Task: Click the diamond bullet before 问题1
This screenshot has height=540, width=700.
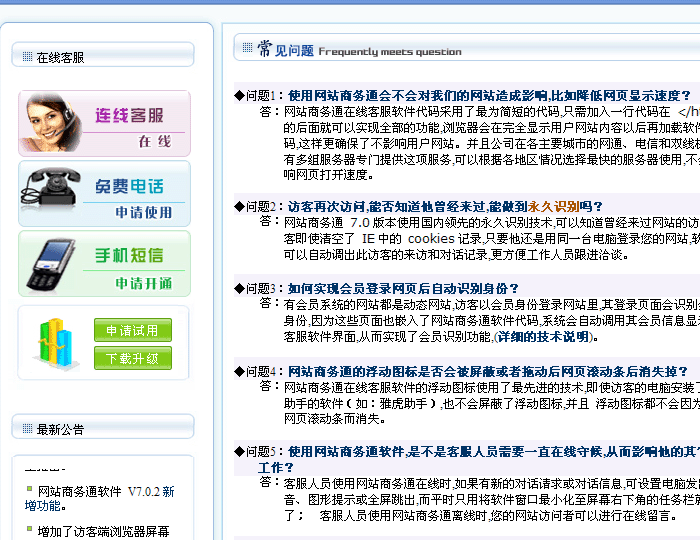Action: 239,95
